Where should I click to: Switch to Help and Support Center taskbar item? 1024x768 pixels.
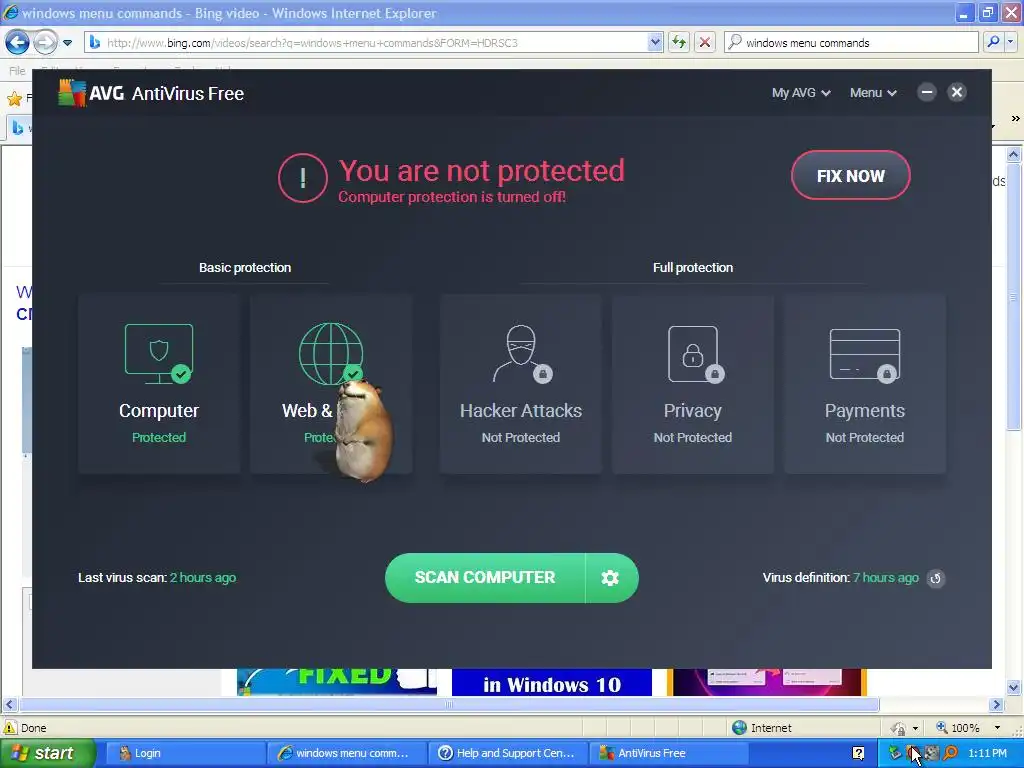(508, 753)
